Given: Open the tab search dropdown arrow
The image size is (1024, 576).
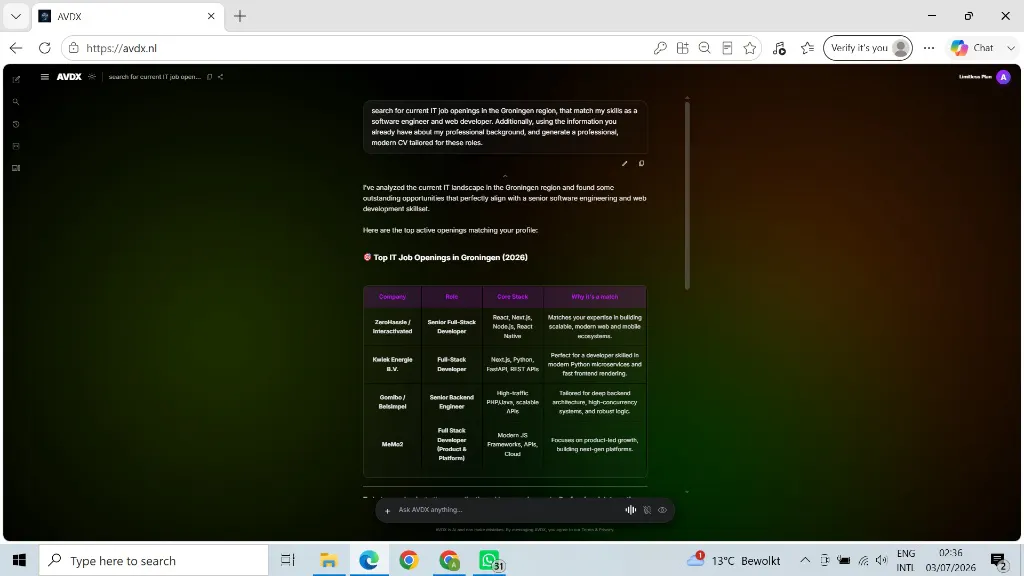Looking at the screenshot, I should click(x=16, y=16).
